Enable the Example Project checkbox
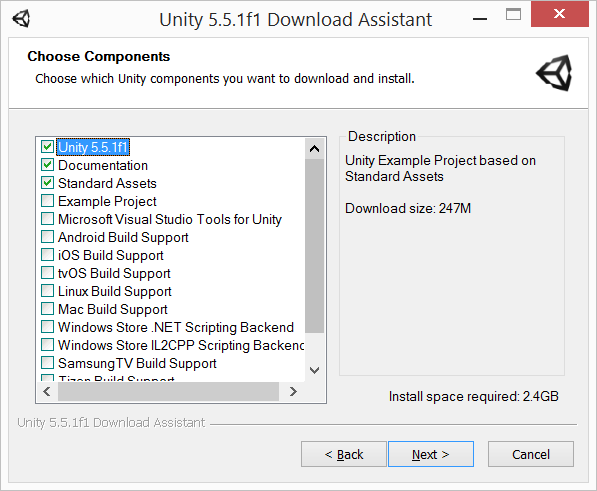Viewport: 597px width, 491px height. coord(47,201)
